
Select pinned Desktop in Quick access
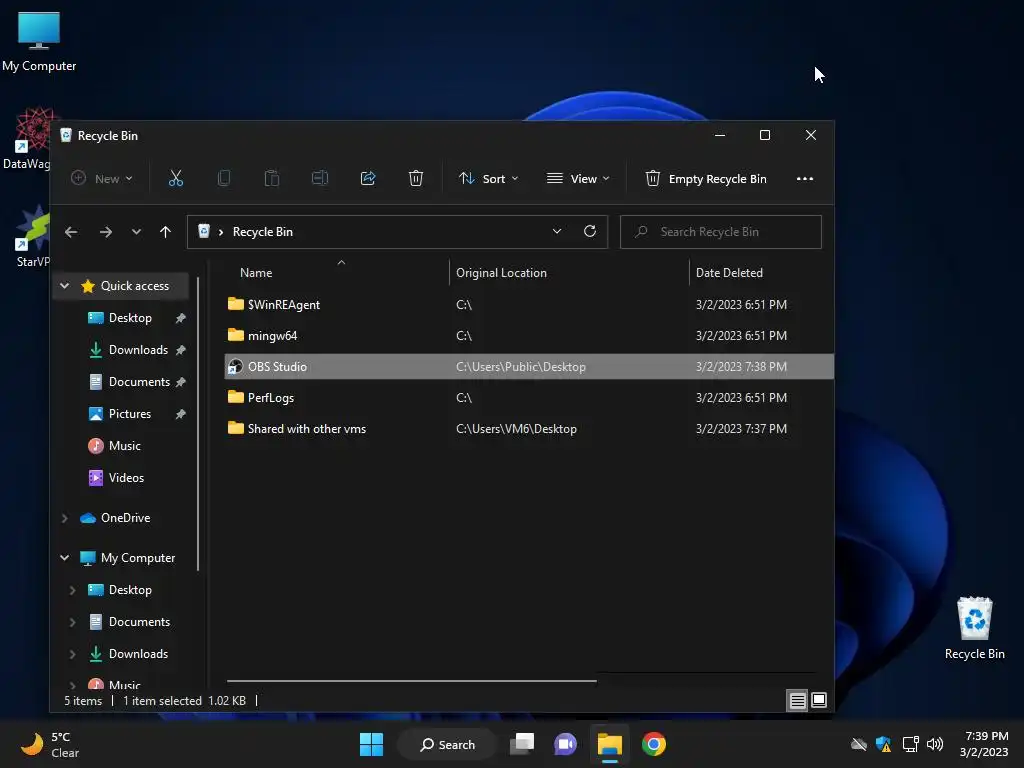pos(130,317)
